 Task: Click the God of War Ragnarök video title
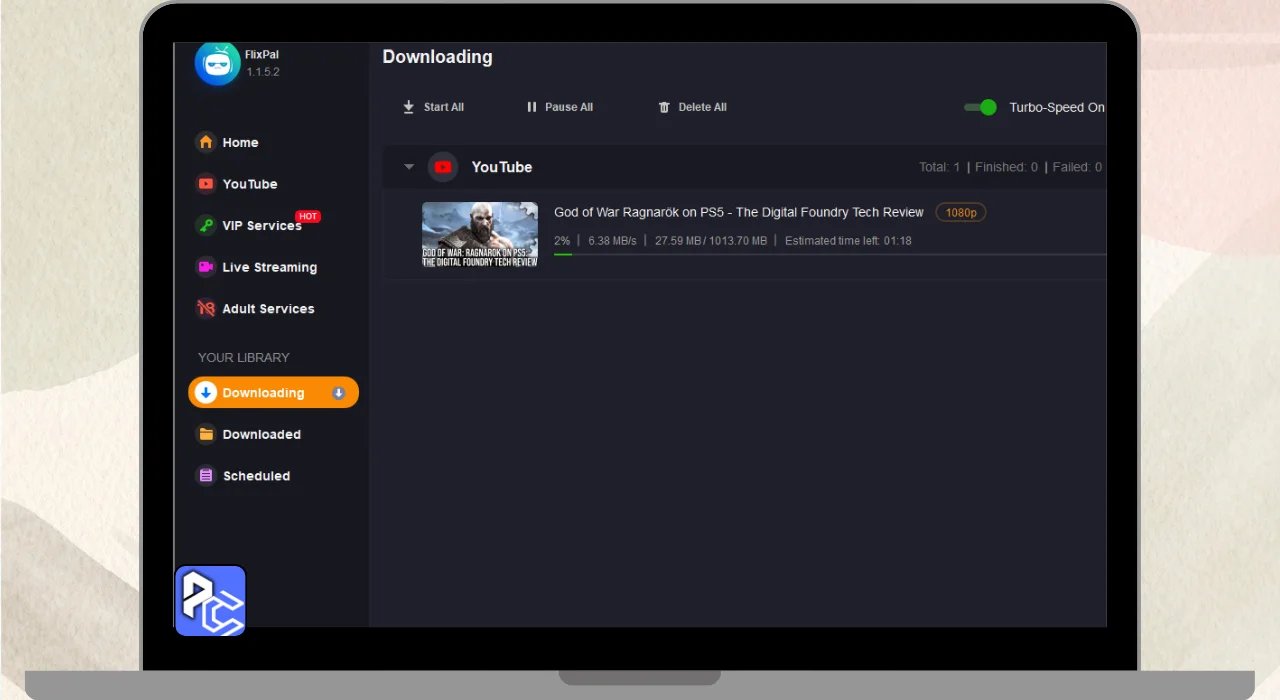click(x=739, y=213)
